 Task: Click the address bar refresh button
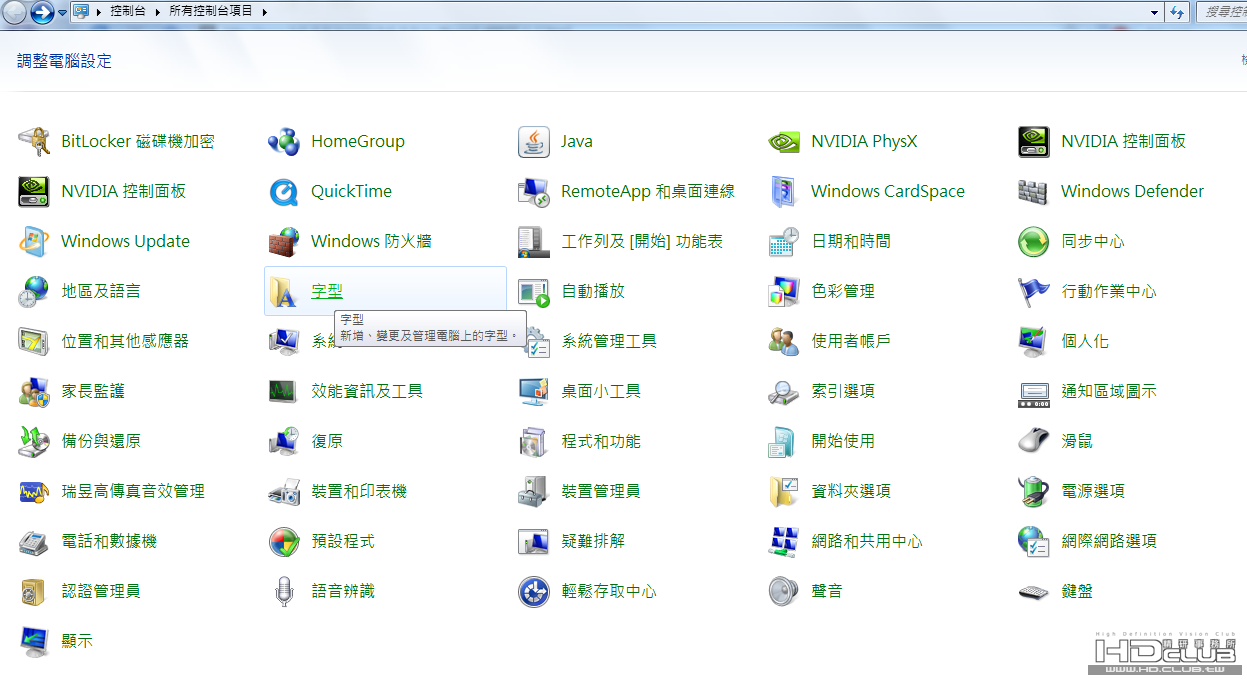click(1177, 12)
